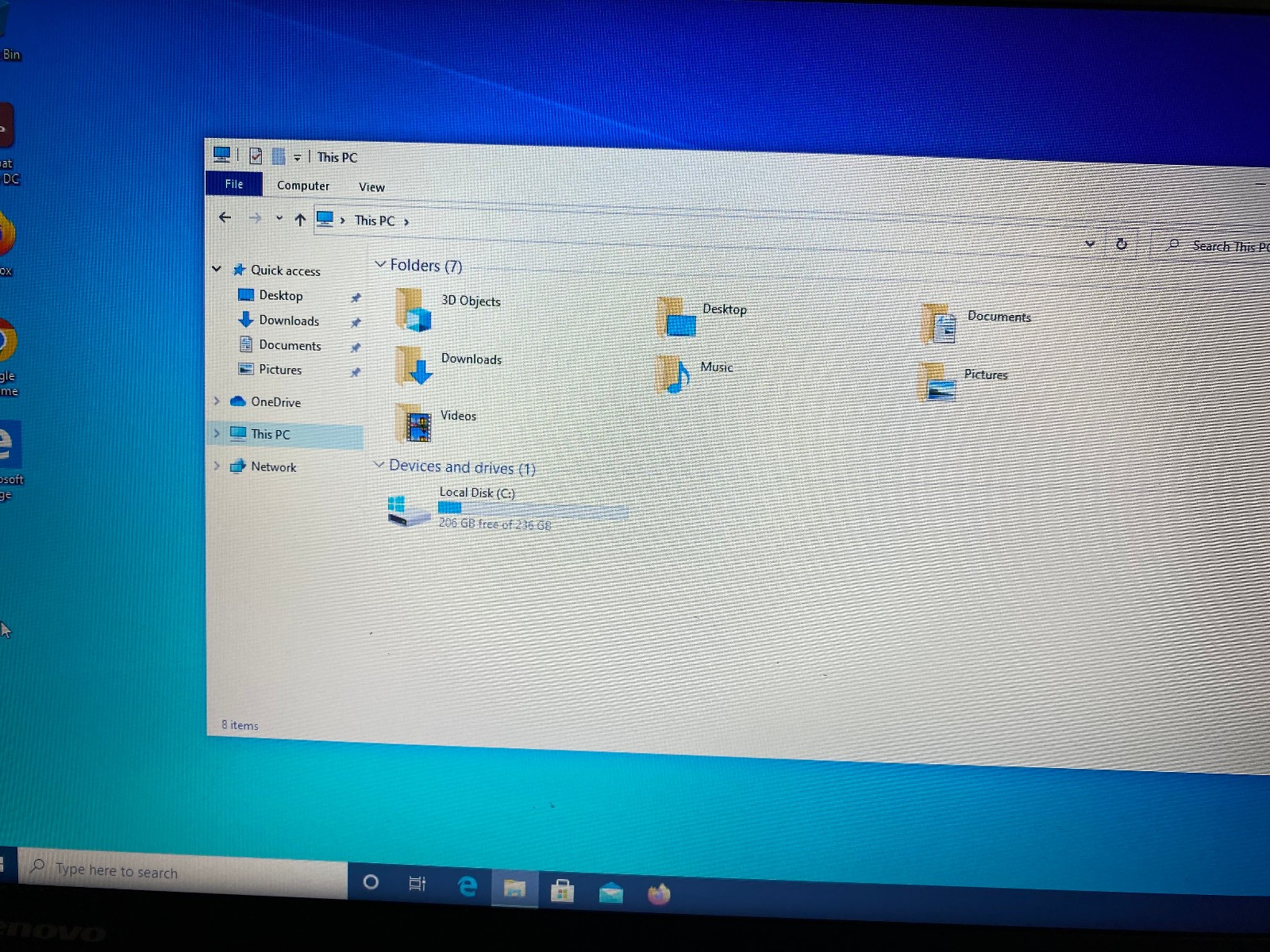Screen dimensions: 1270x952
Task: Click the Back navigation arrow
Action: (225, 217)
